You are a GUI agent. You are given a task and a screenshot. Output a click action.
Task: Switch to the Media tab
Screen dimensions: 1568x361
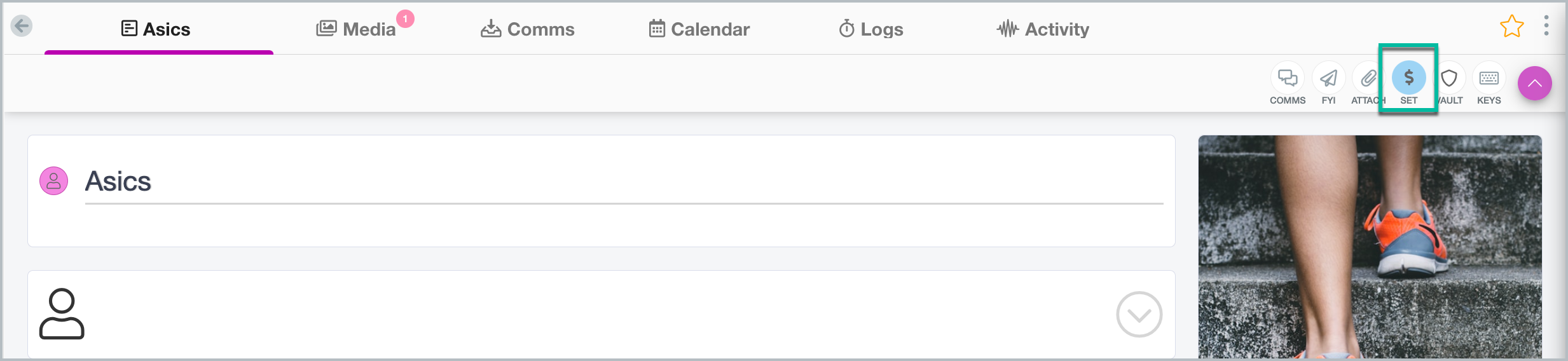coord(357,29)
